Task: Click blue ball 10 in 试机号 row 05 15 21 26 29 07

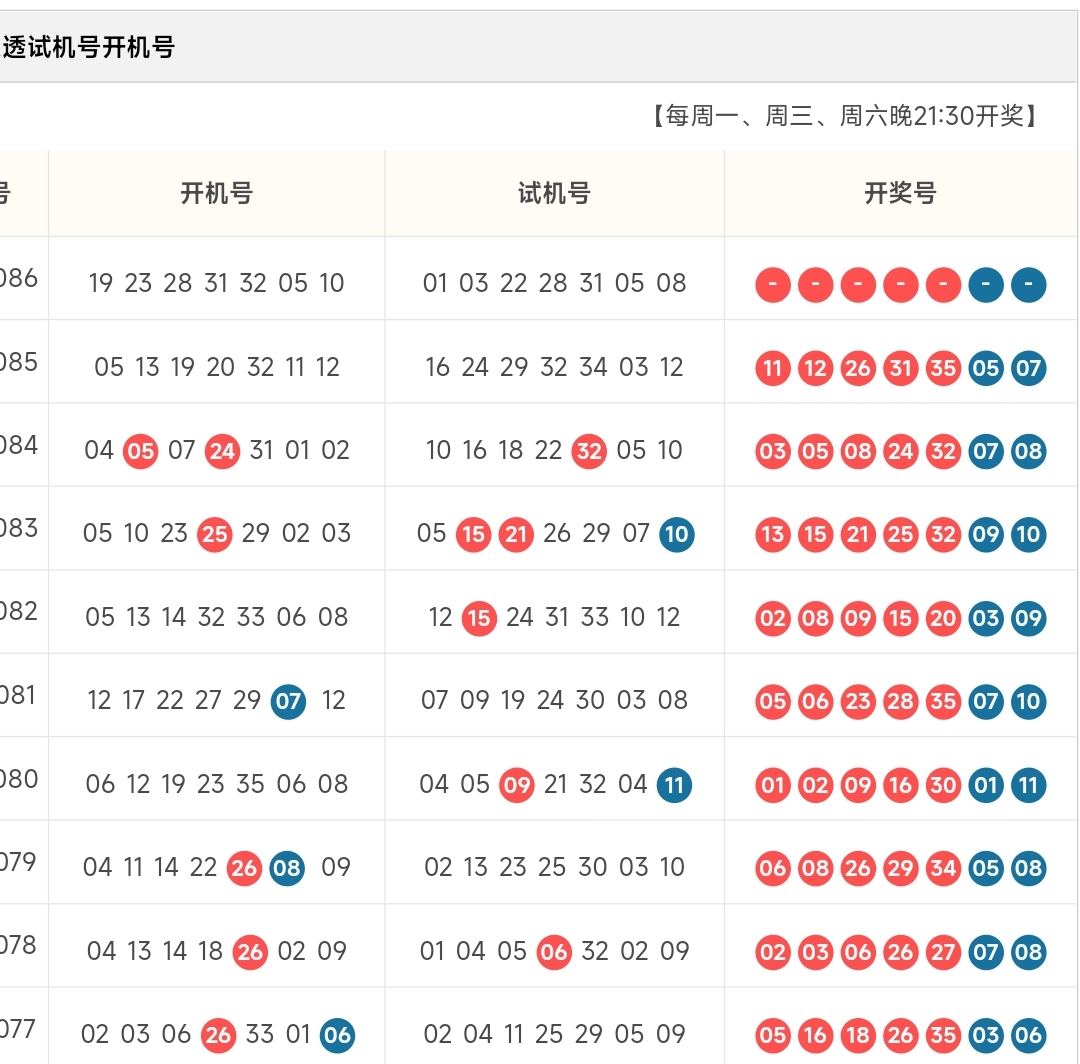Action: click(676, 534)
